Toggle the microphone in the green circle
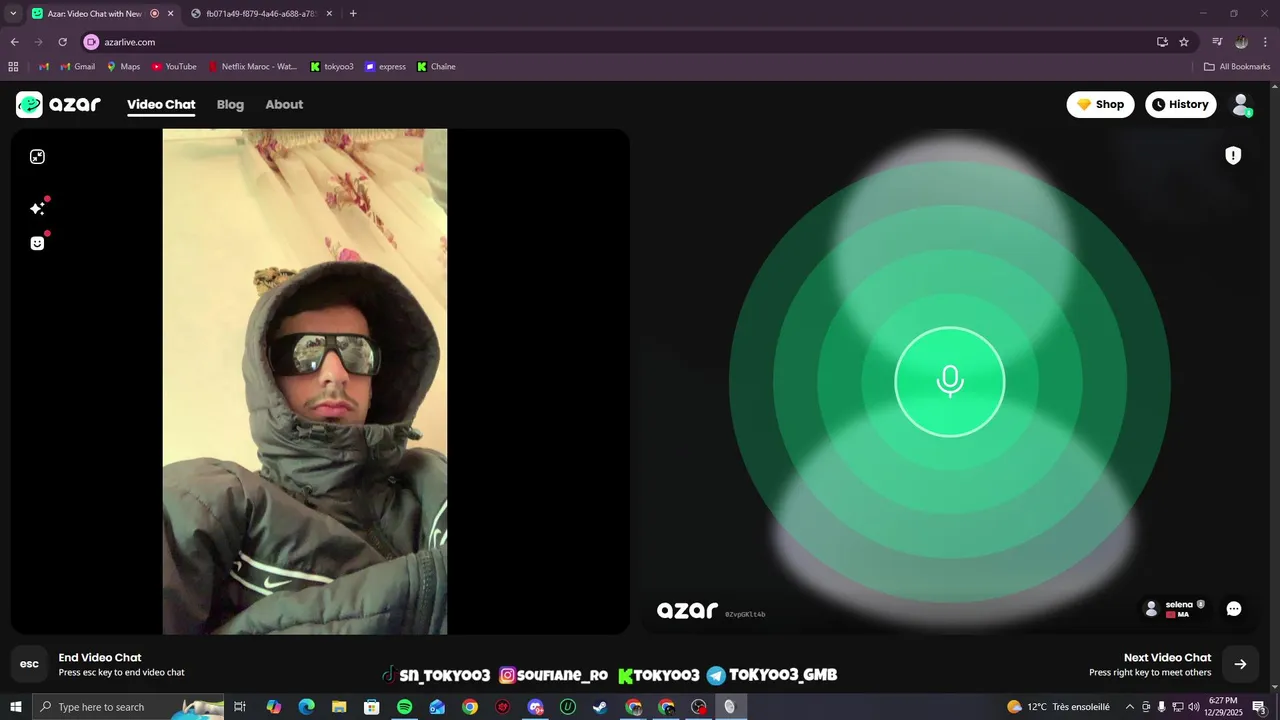Viewport: 1280px width, 720px height. 950,381
